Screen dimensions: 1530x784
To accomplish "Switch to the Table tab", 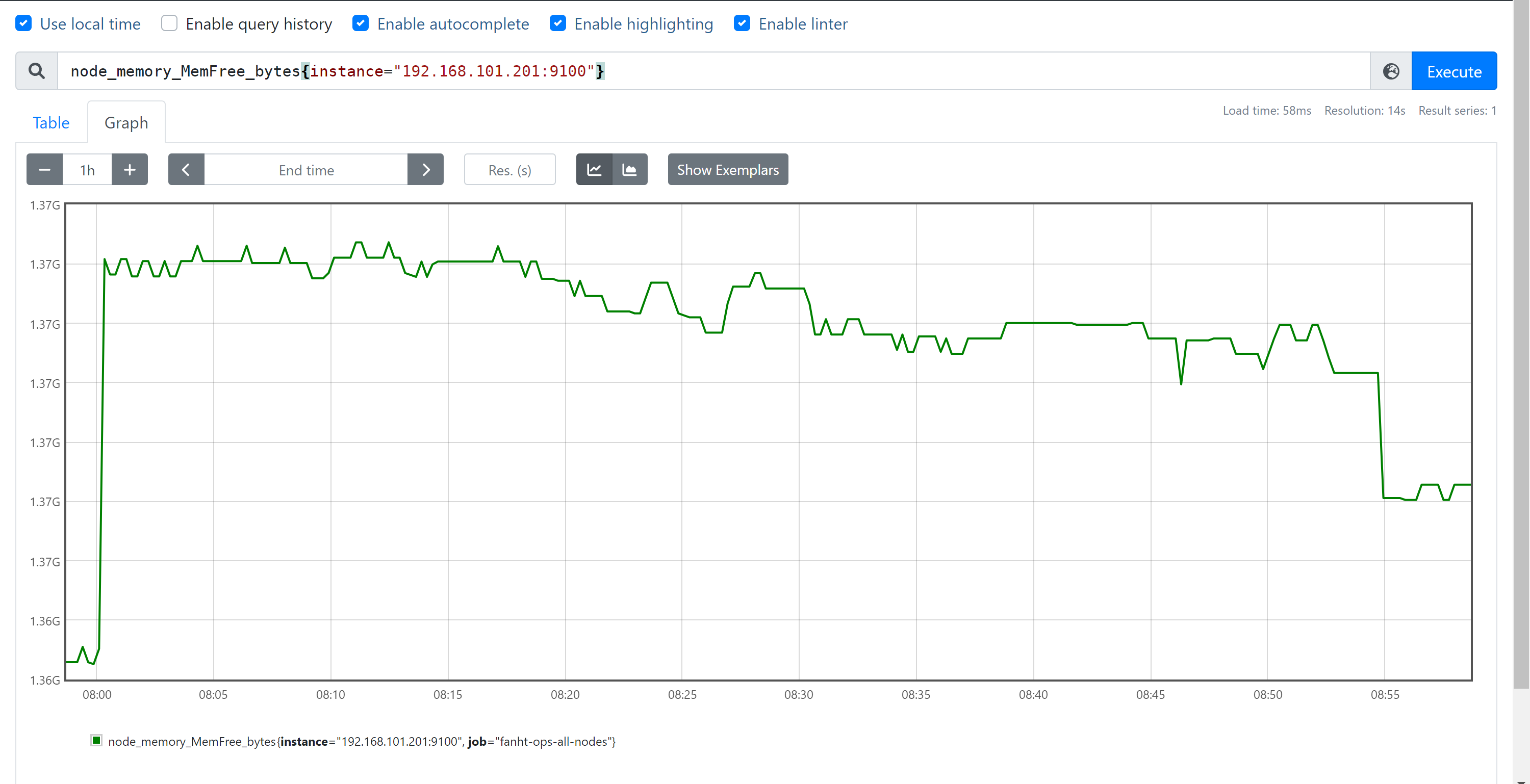I will tap(51, 123).
